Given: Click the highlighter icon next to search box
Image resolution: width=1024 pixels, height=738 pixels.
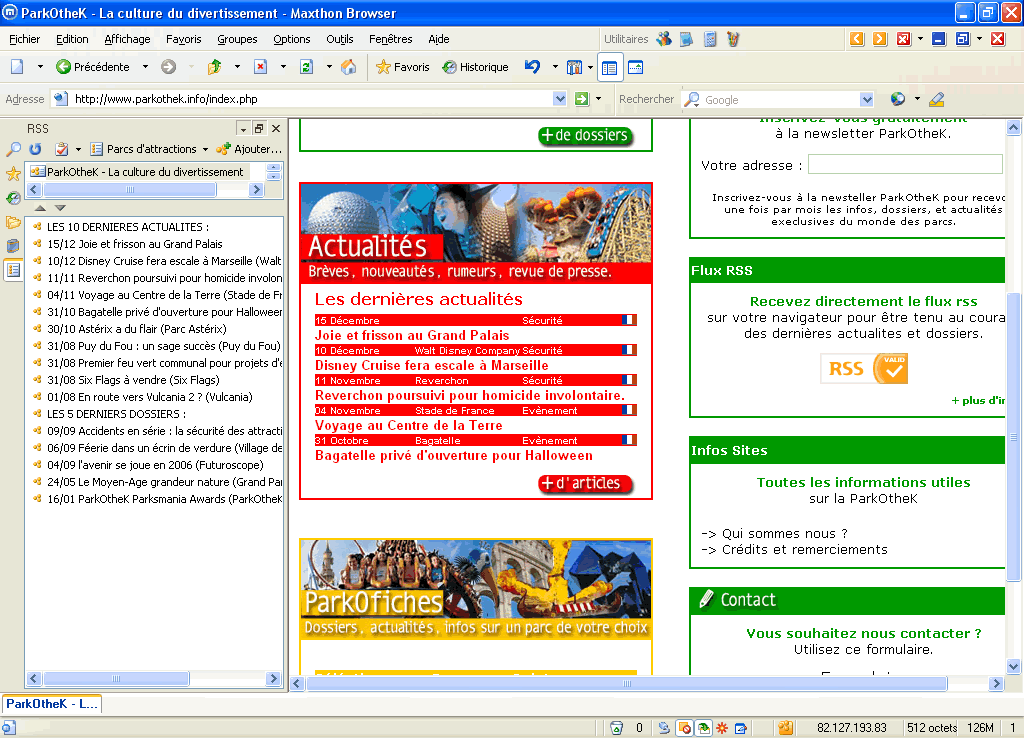Looking at the screenshot, I should [936, 99].
